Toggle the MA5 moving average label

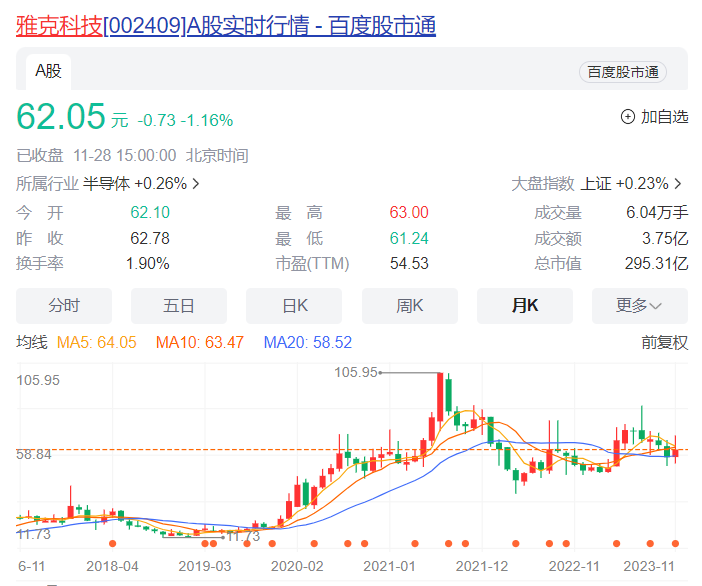click(x=97, y=343)
